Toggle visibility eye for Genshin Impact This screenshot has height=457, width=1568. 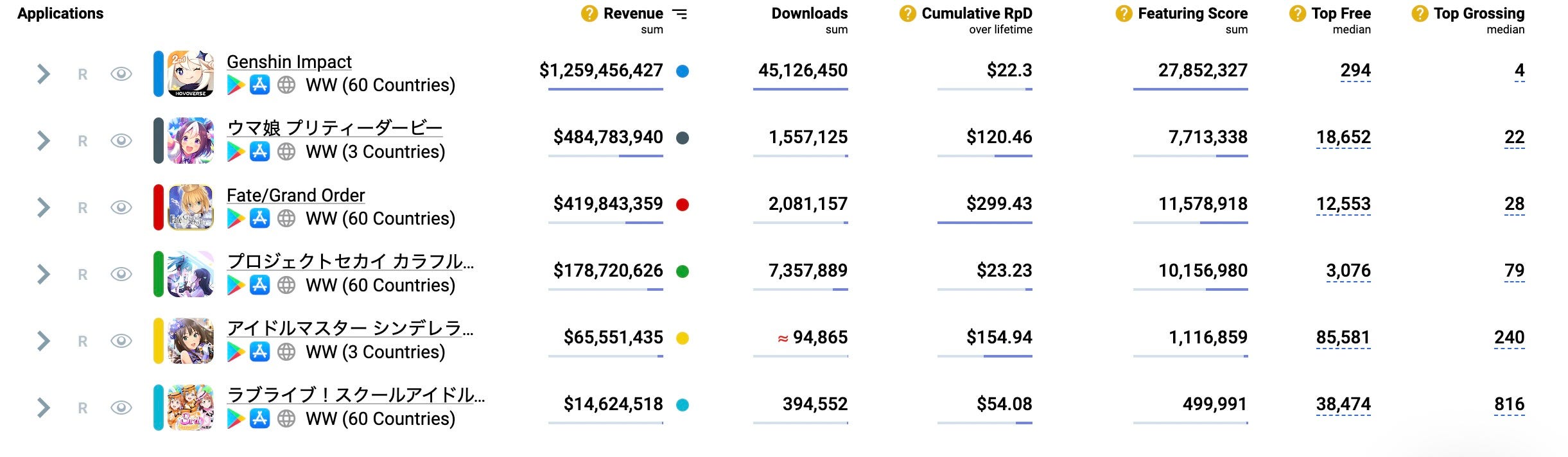[121, 74]
